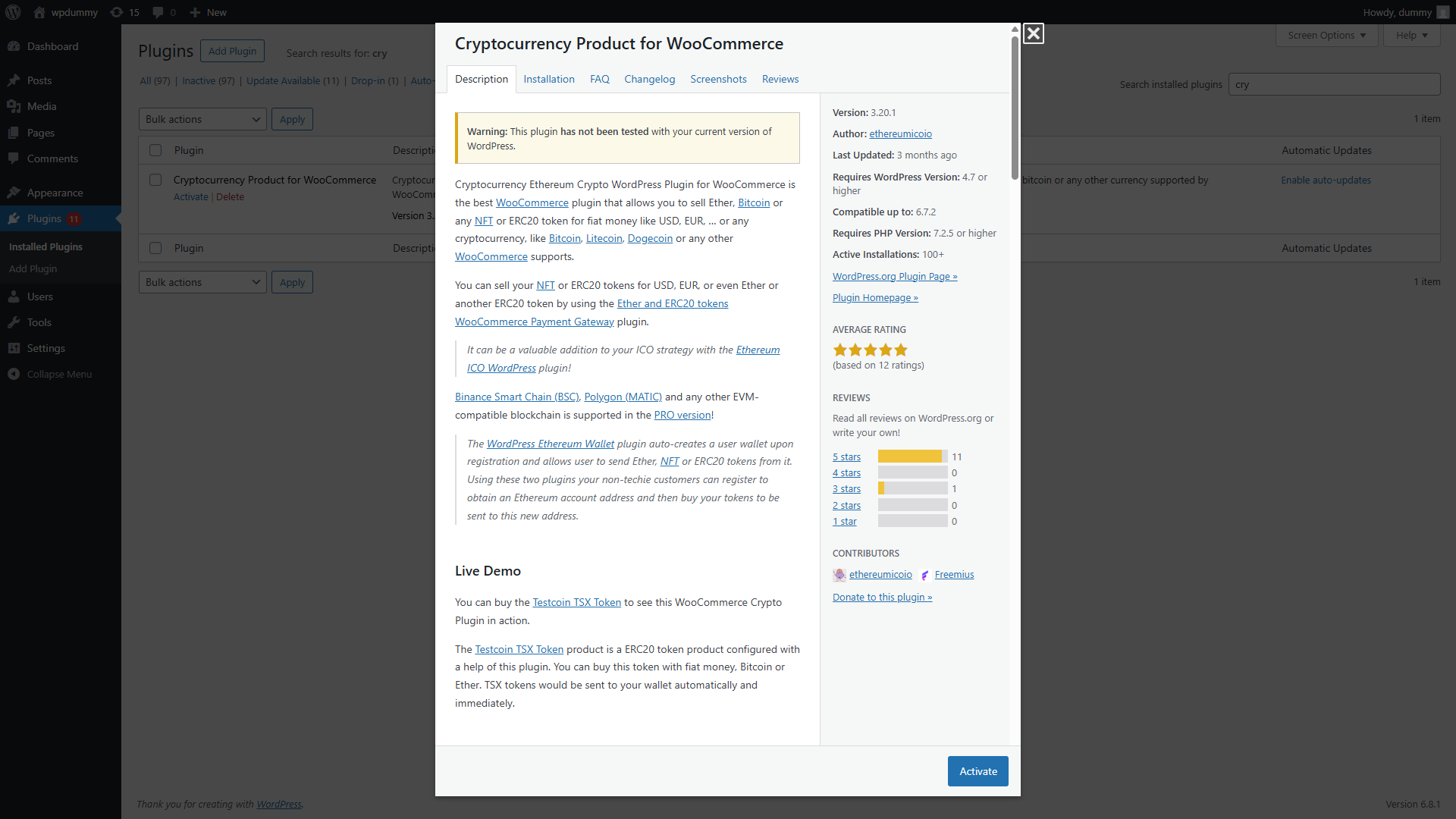Viewport: 1456px width, 819px height.
Task: Select all plugins via header checkbox
Action: click(x=155, y=150)
